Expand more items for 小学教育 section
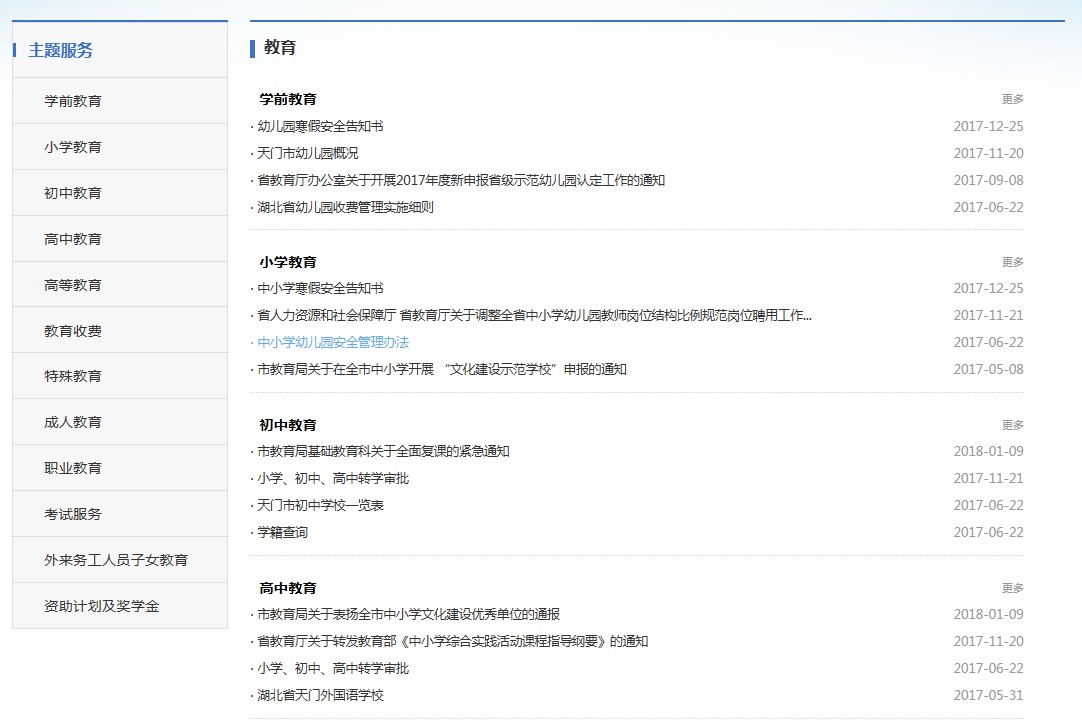This screenshot has height=722, width=1082. tap(1012, 262)
